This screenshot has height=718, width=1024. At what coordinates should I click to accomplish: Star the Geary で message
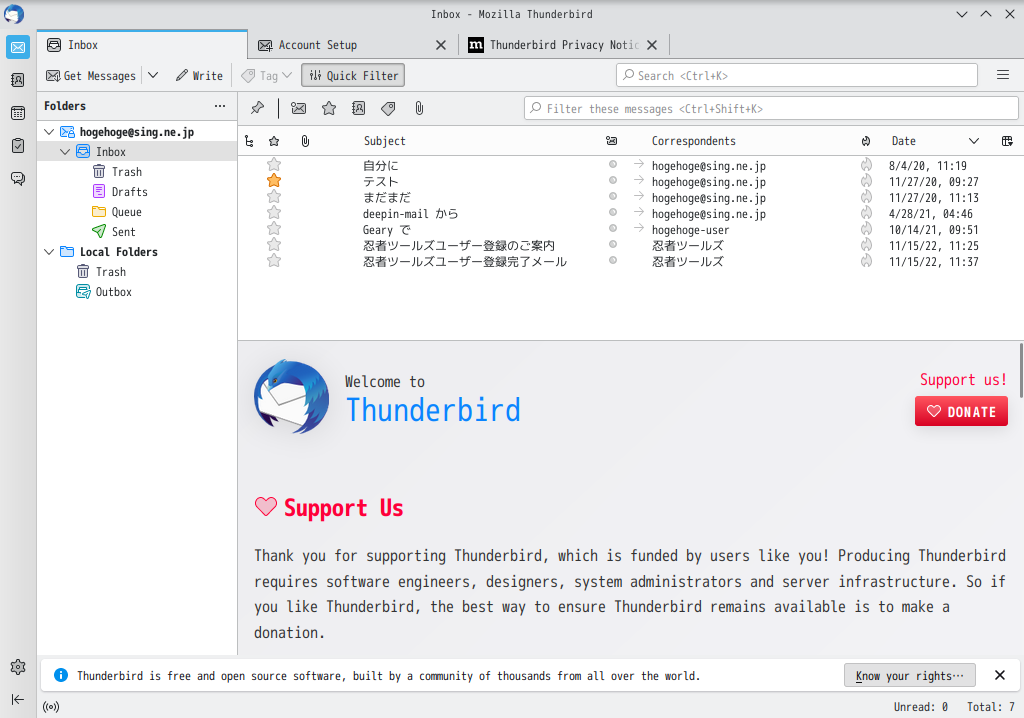pyautogui.click(x=274, y=229)
